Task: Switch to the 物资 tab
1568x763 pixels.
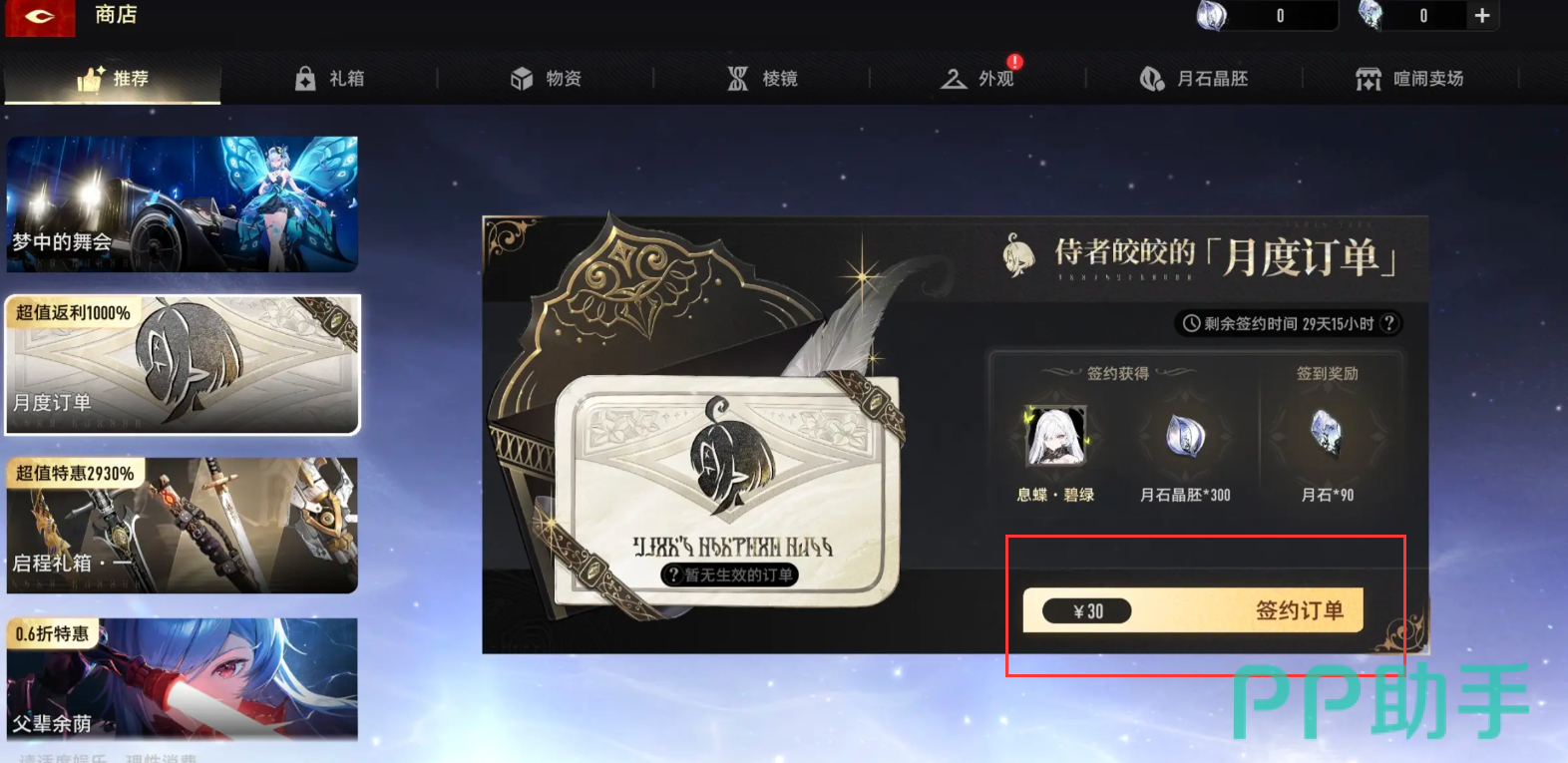Action: [546, 78]
